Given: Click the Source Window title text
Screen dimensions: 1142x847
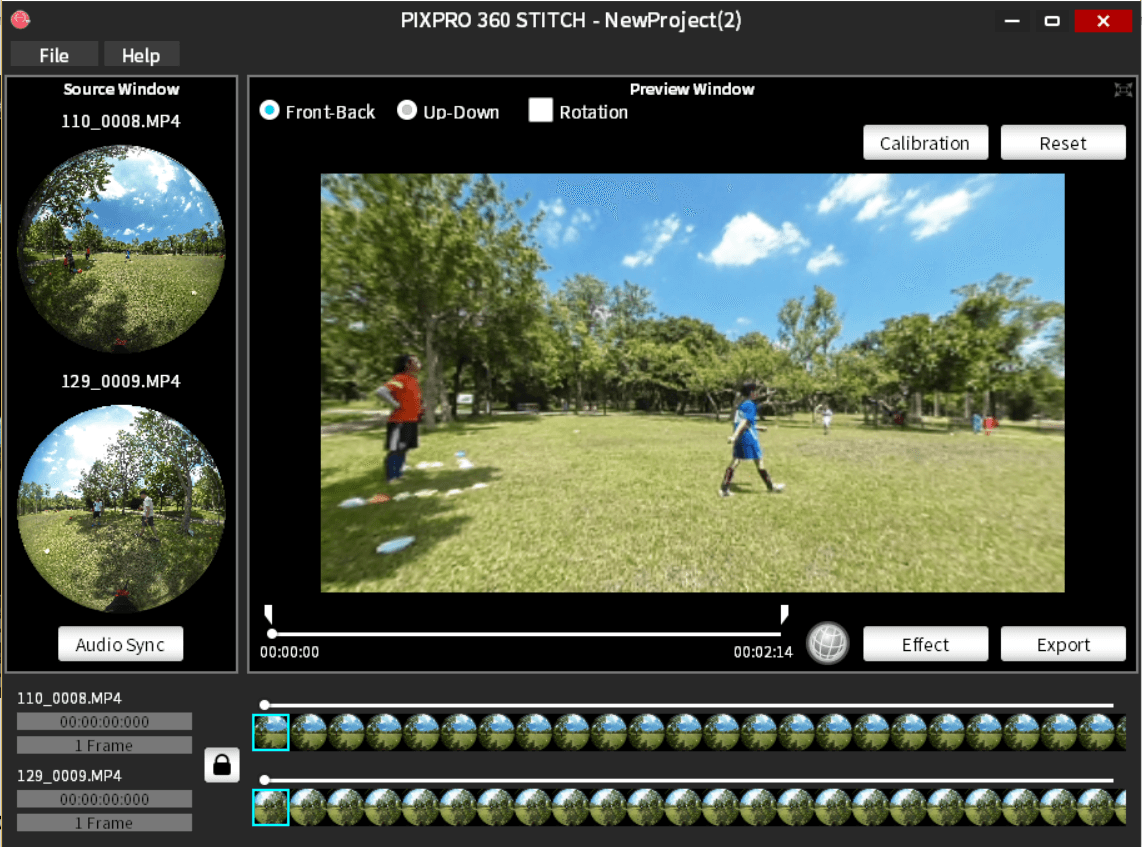Looking at the screenshot, I should point(121,89).
